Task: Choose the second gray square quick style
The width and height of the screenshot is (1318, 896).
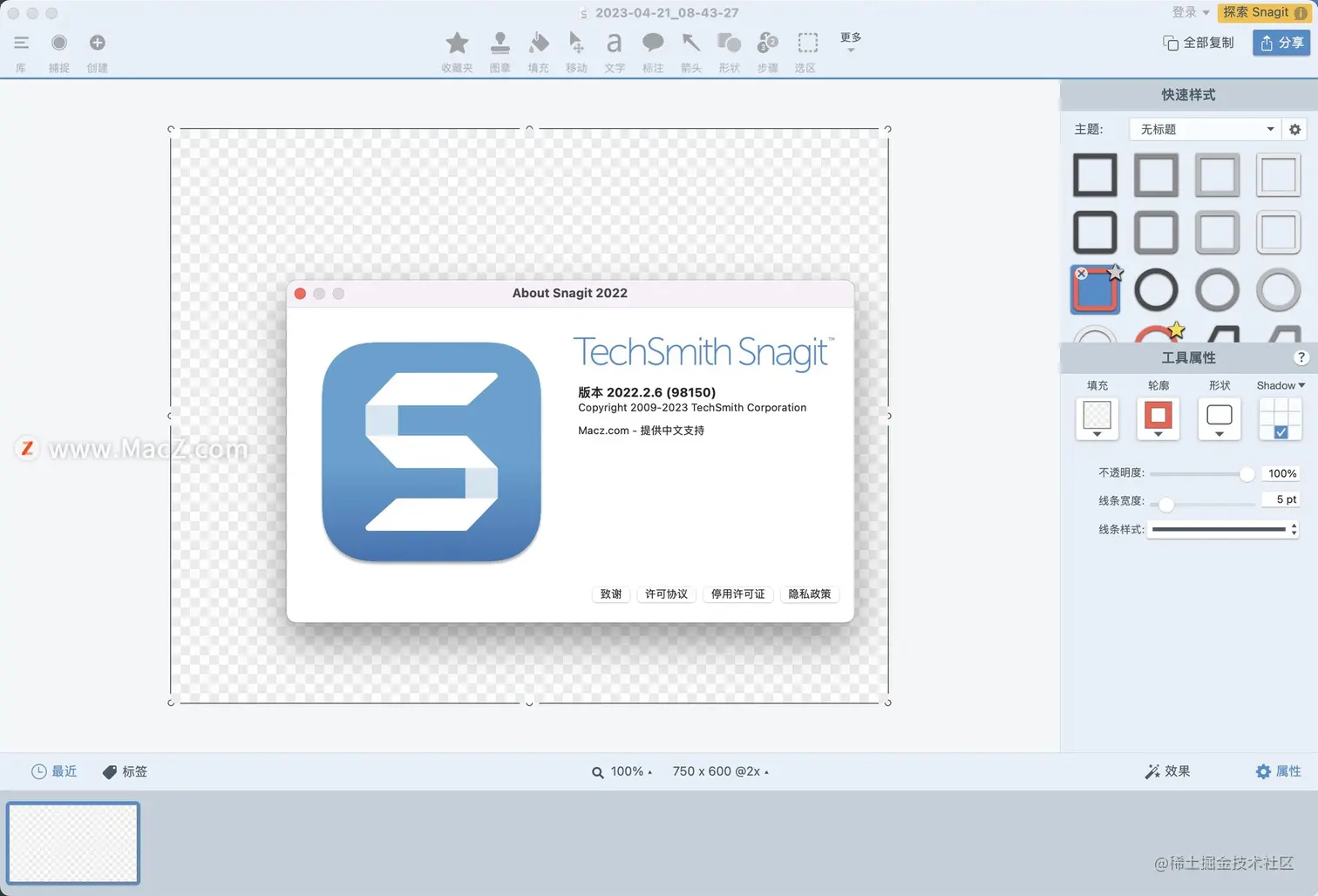Action: pos(1156,174)
